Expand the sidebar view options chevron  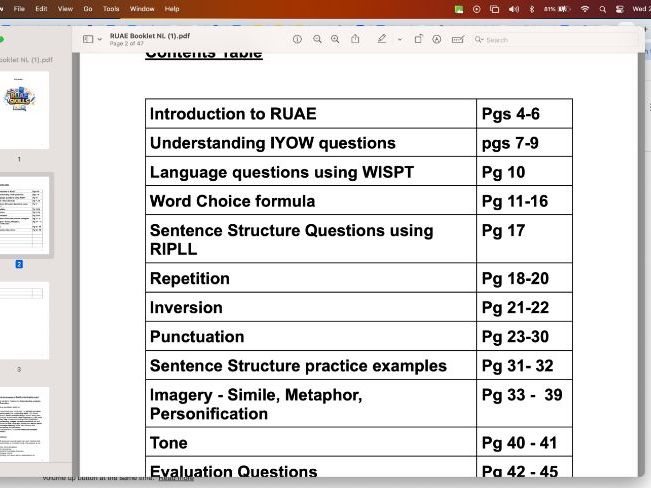(x=100, y=39)
